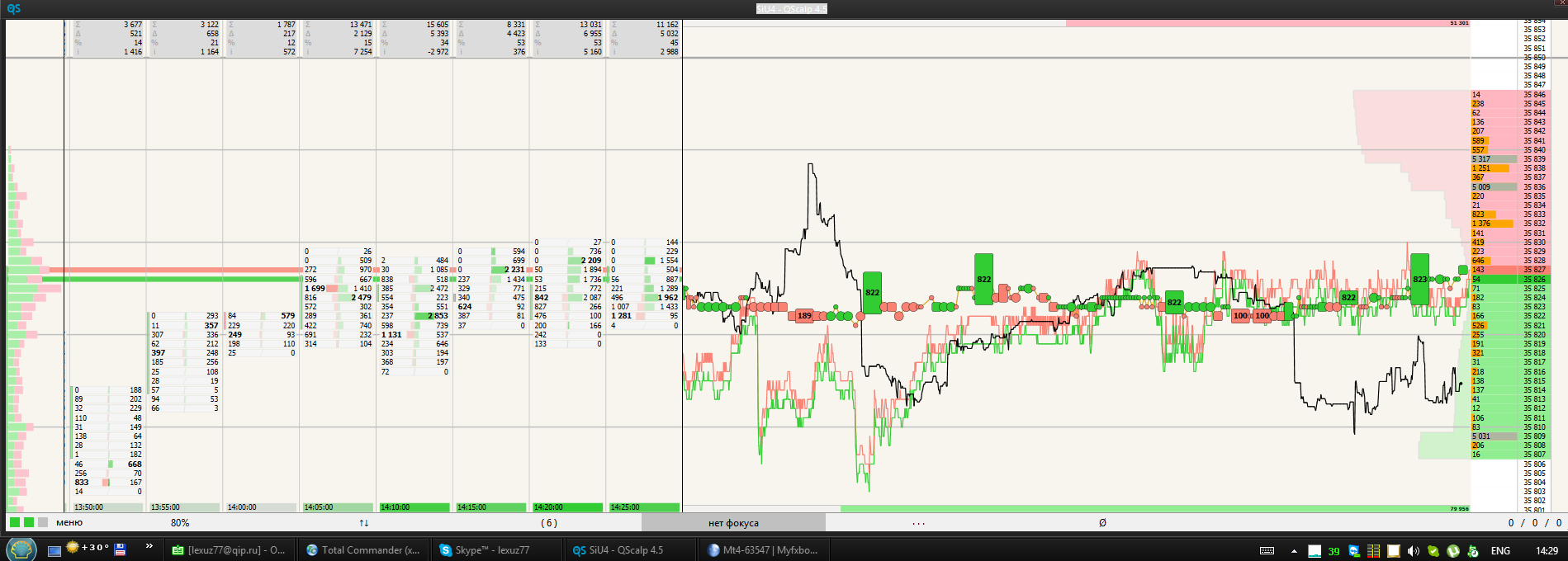Switch to SiU4 - QScalp 4.5 taskbar button
The height and width of the screenshot is (561, 1568).
pyautogui.click(x=631, y=550)
